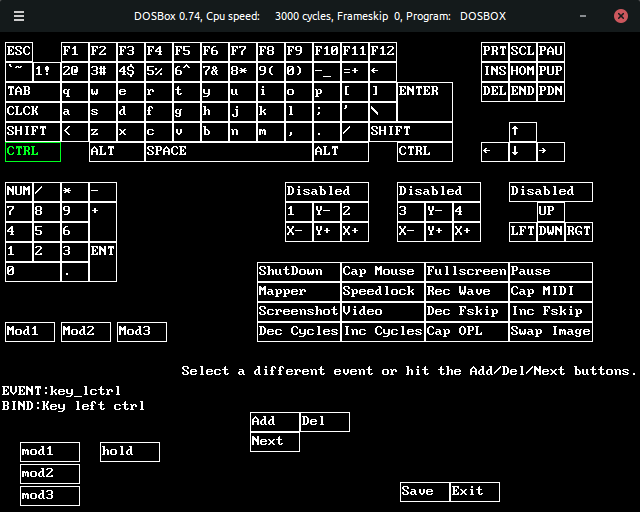Select the SCL scroll lock key
This screenshot has height=512, width=640.
[523, 52]
